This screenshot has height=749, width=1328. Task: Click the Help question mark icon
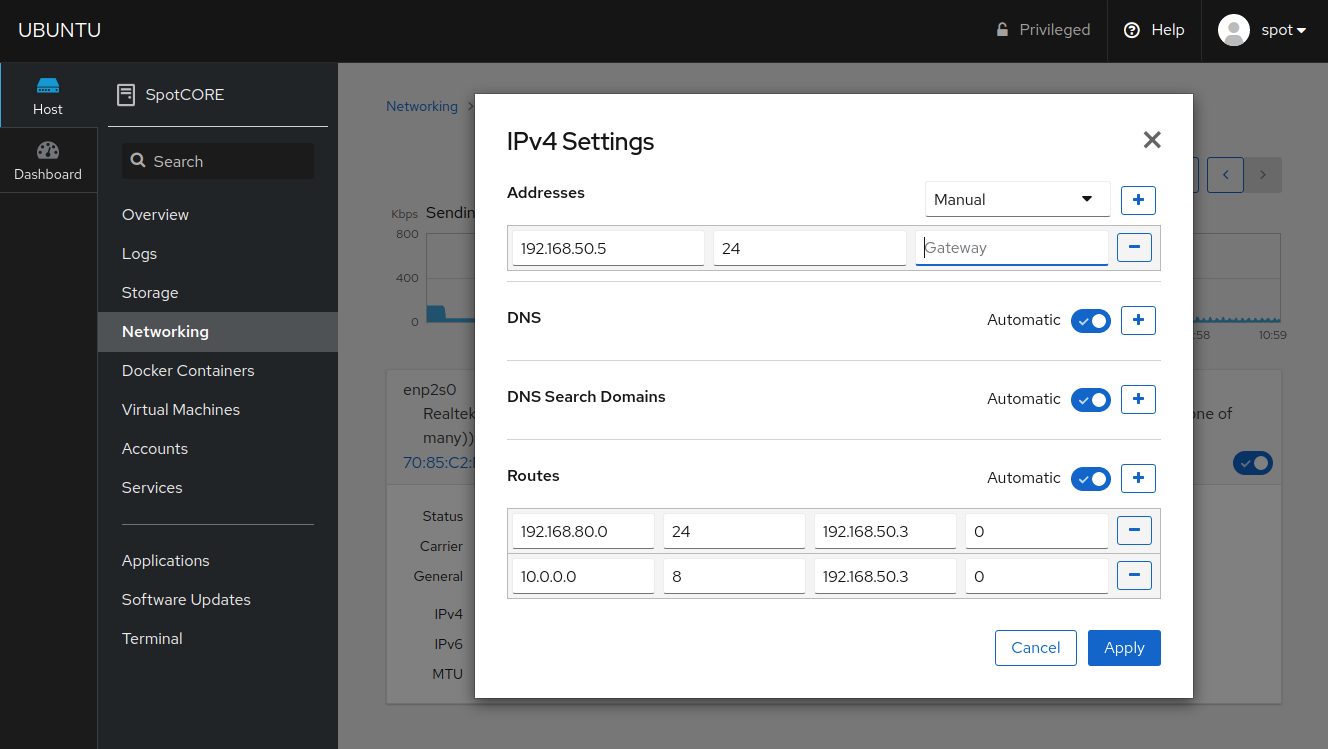[1132, 30]
